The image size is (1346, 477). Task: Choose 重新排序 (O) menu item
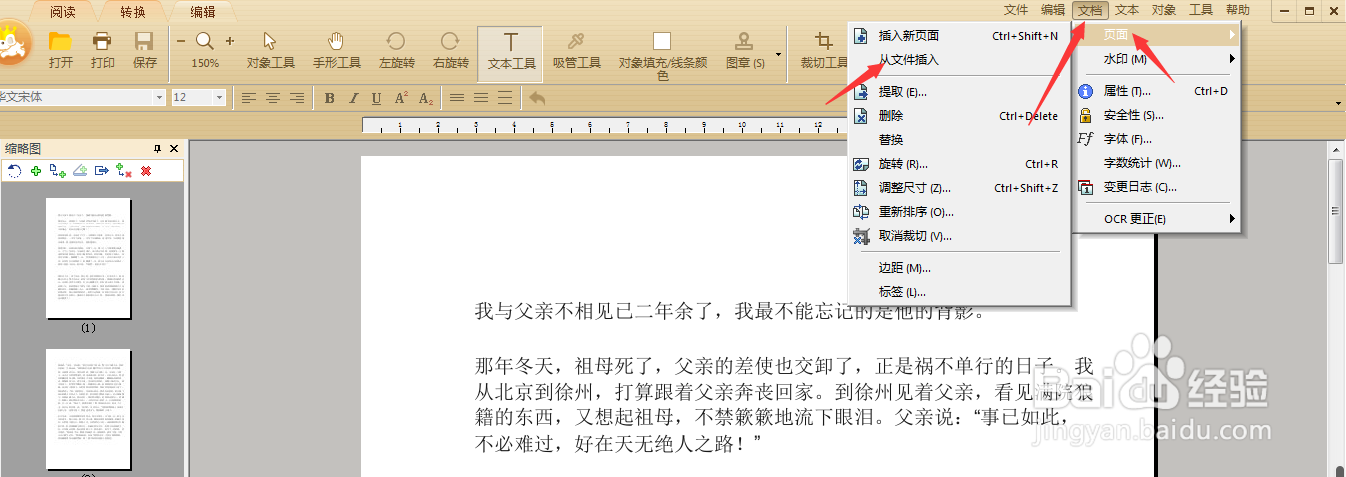(x=959, y=212)
